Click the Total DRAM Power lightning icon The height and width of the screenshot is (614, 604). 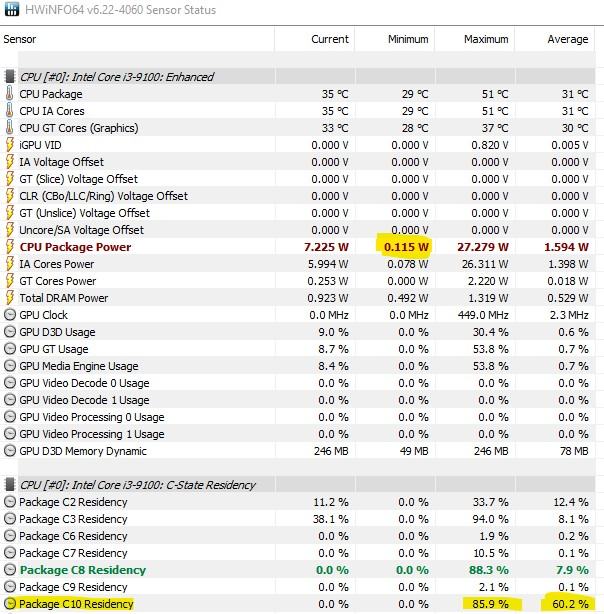pyautogui.click(x=9, y=298)
